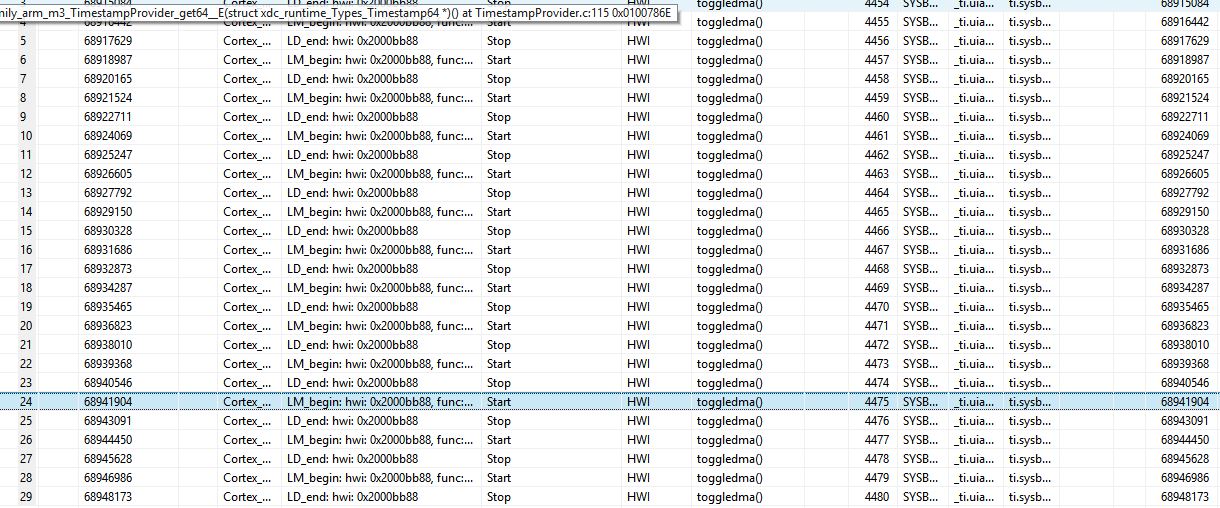This screenshot has width=1220, height=508.
Task: Select toggledma() in row 28
Action: click(x=730, y=478)
